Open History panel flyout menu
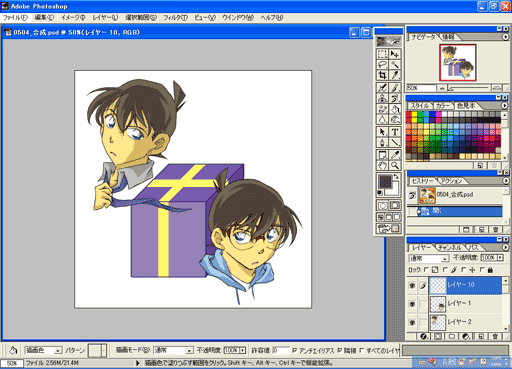This screenshot has height=369, width=512. (x=506, y=181)
